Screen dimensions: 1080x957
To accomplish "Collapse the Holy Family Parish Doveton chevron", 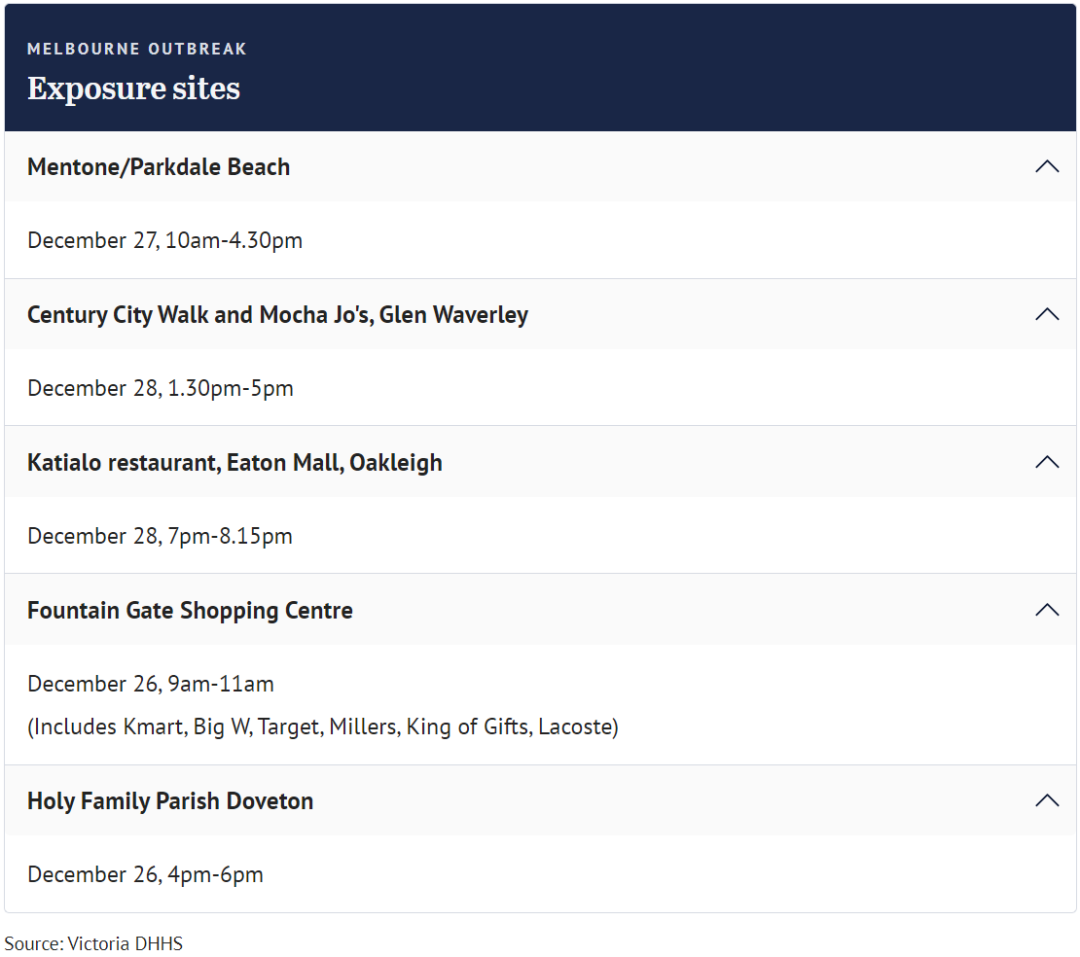I will [1046, 801].
